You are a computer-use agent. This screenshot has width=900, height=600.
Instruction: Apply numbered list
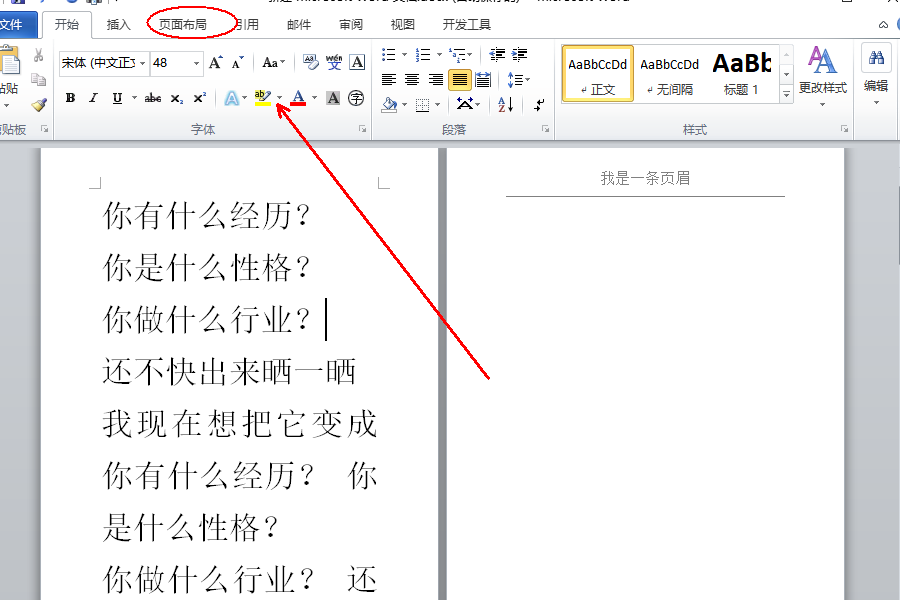(423, 55)
